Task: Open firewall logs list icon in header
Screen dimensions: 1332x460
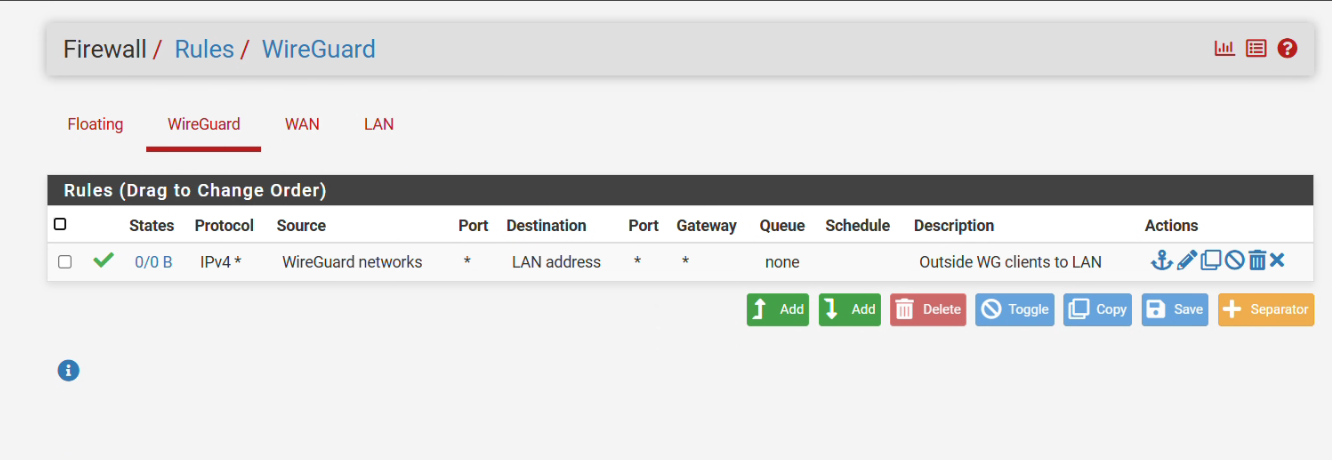Action: pyautogui.click(x=1256, y=48)
